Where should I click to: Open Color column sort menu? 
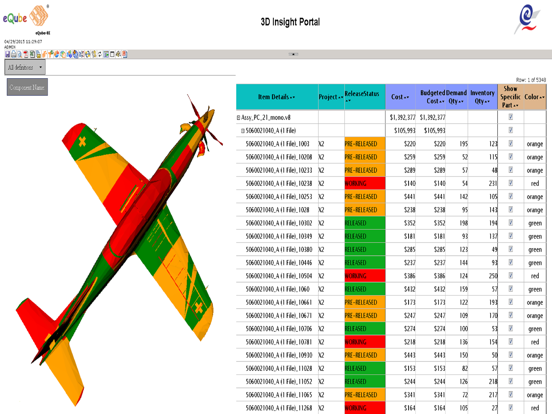pos(542,97)
